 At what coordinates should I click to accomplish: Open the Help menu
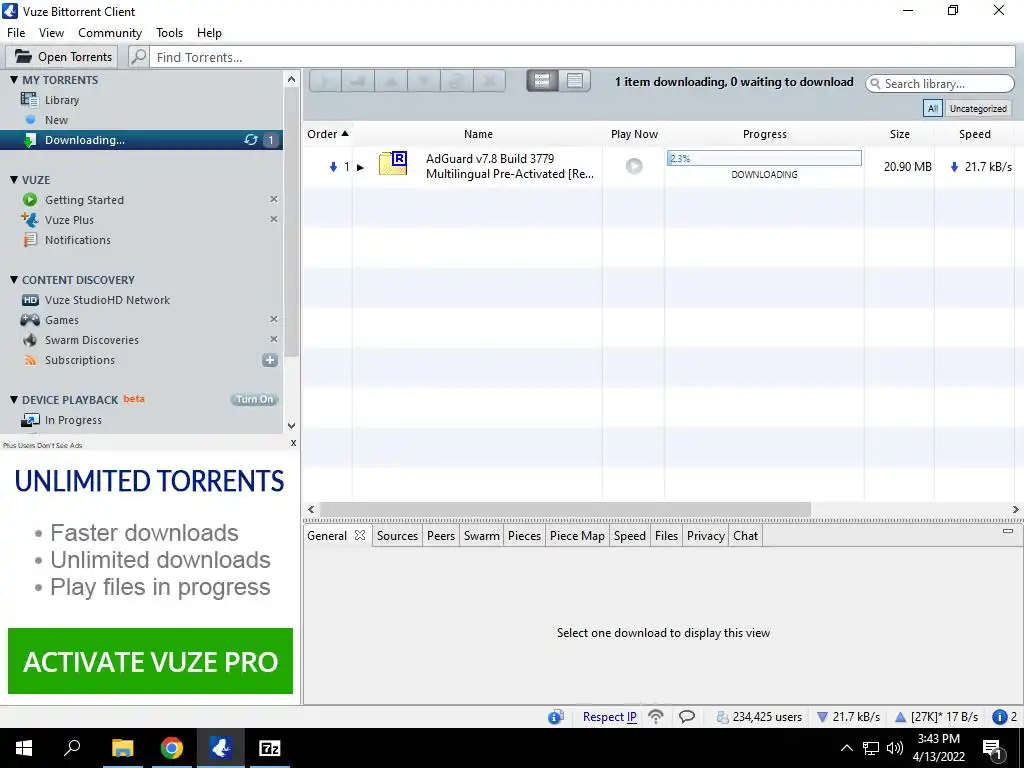[x=210, y=33]
